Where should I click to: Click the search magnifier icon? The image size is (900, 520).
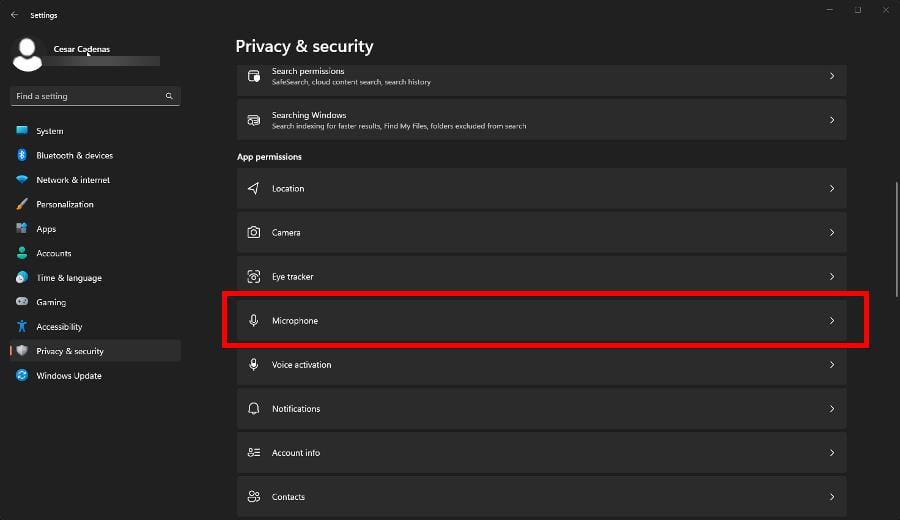169,96
